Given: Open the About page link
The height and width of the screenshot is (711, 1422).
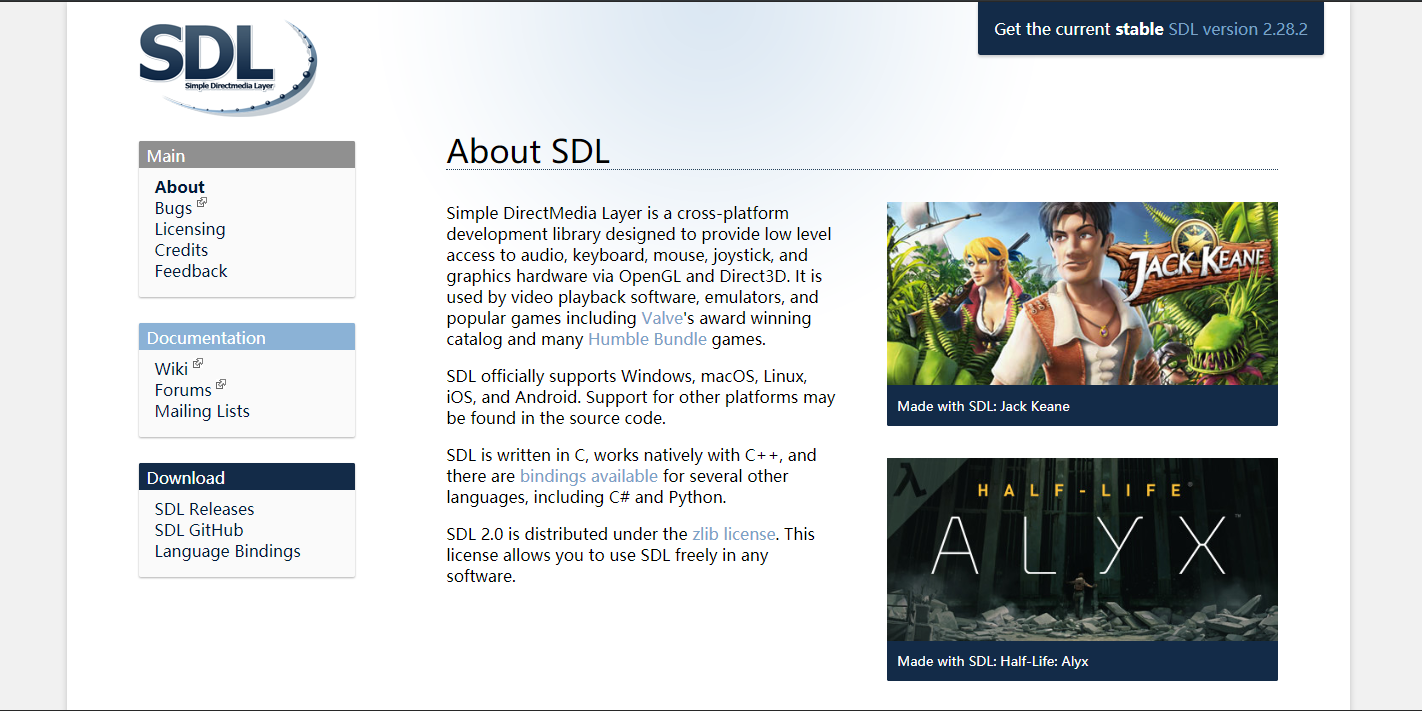Looking at the screenshot, I should coord(180,187).
